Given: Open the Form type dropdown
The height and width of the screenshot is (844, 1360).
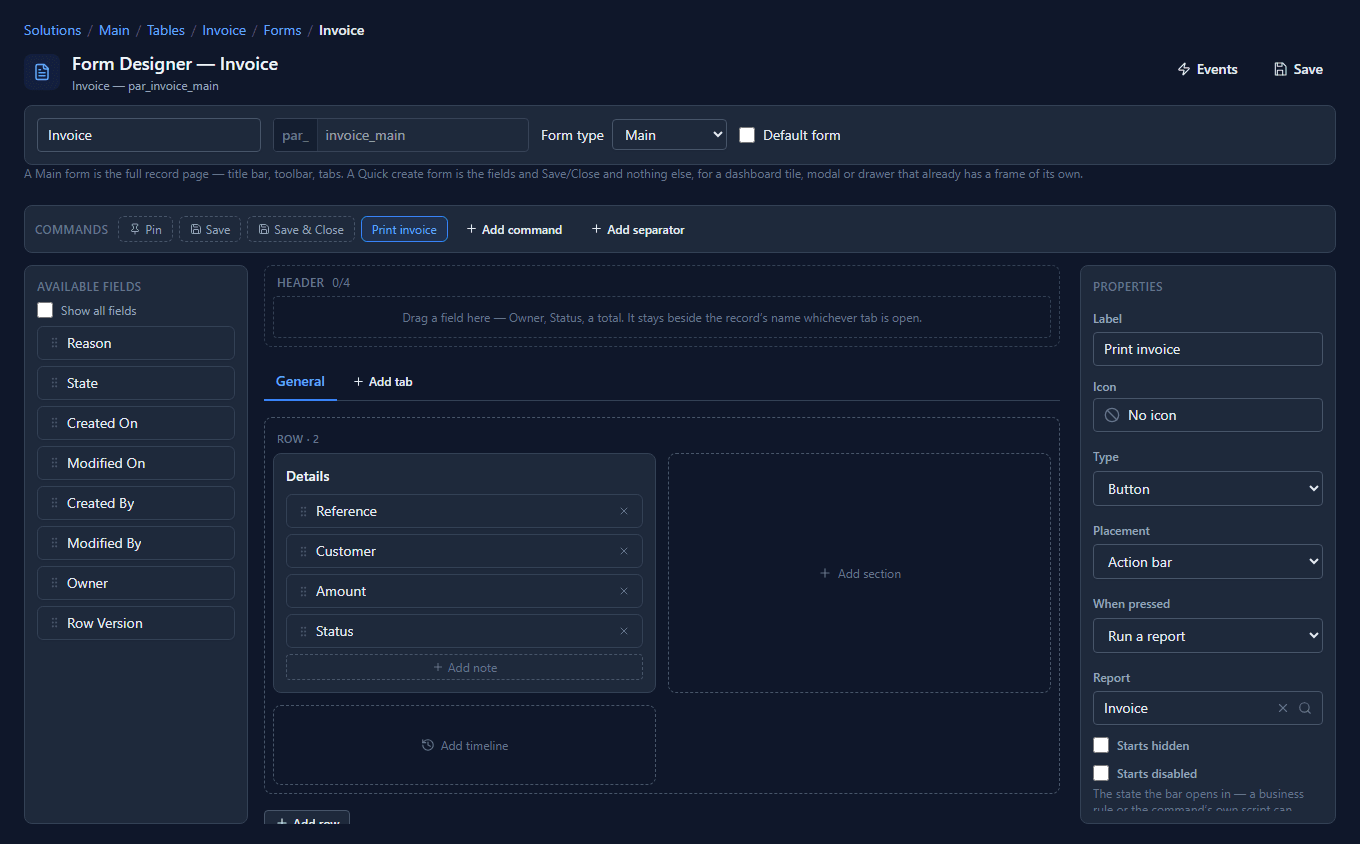Looking at the screenshot, I should click(669, 135).
